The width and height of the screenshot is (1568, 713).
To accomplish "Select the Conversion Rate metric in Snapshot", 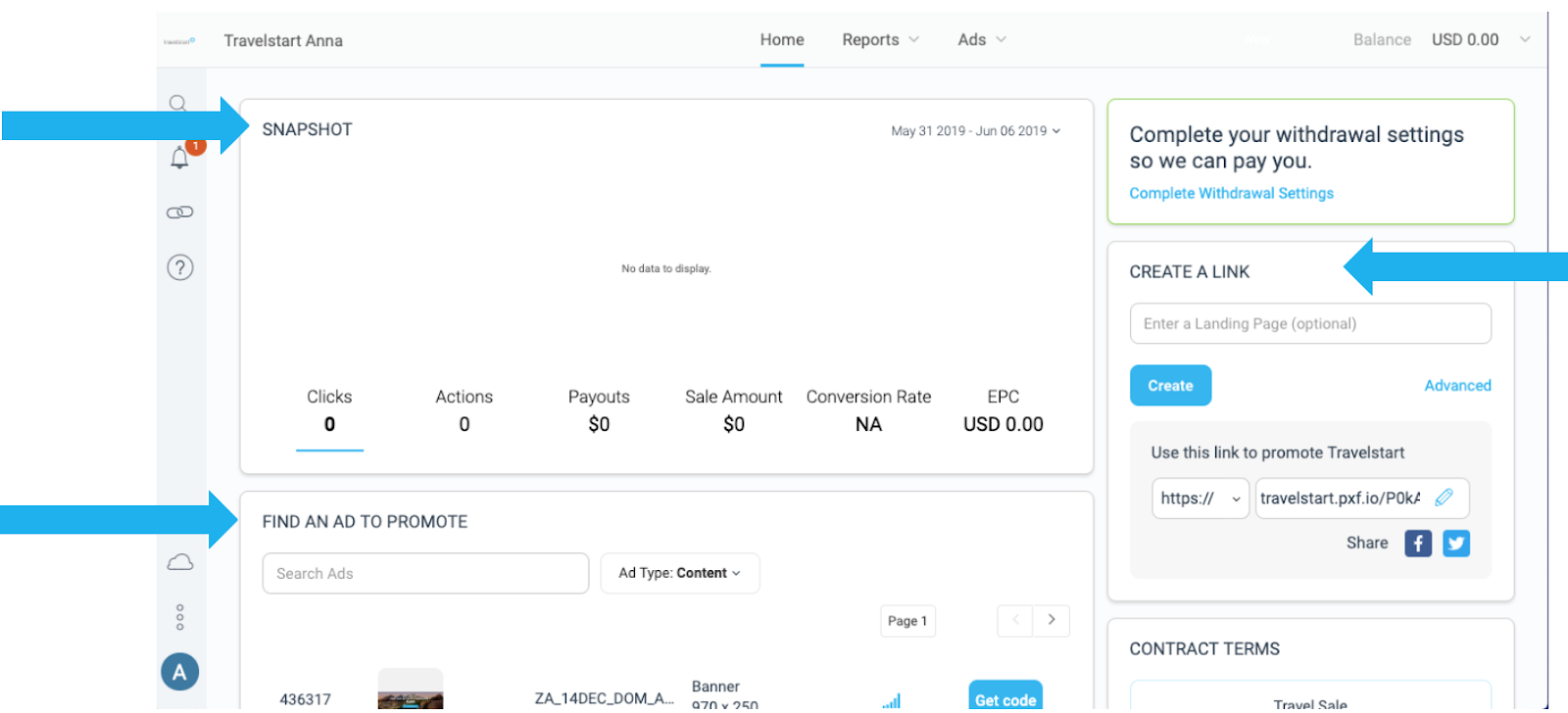I will coord(869,410).
